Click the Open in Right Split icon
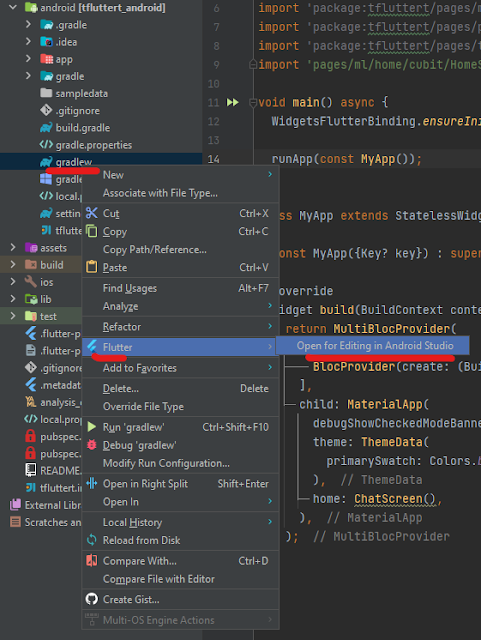This screenshot has height=640, width=481. (x=92, y=484)
